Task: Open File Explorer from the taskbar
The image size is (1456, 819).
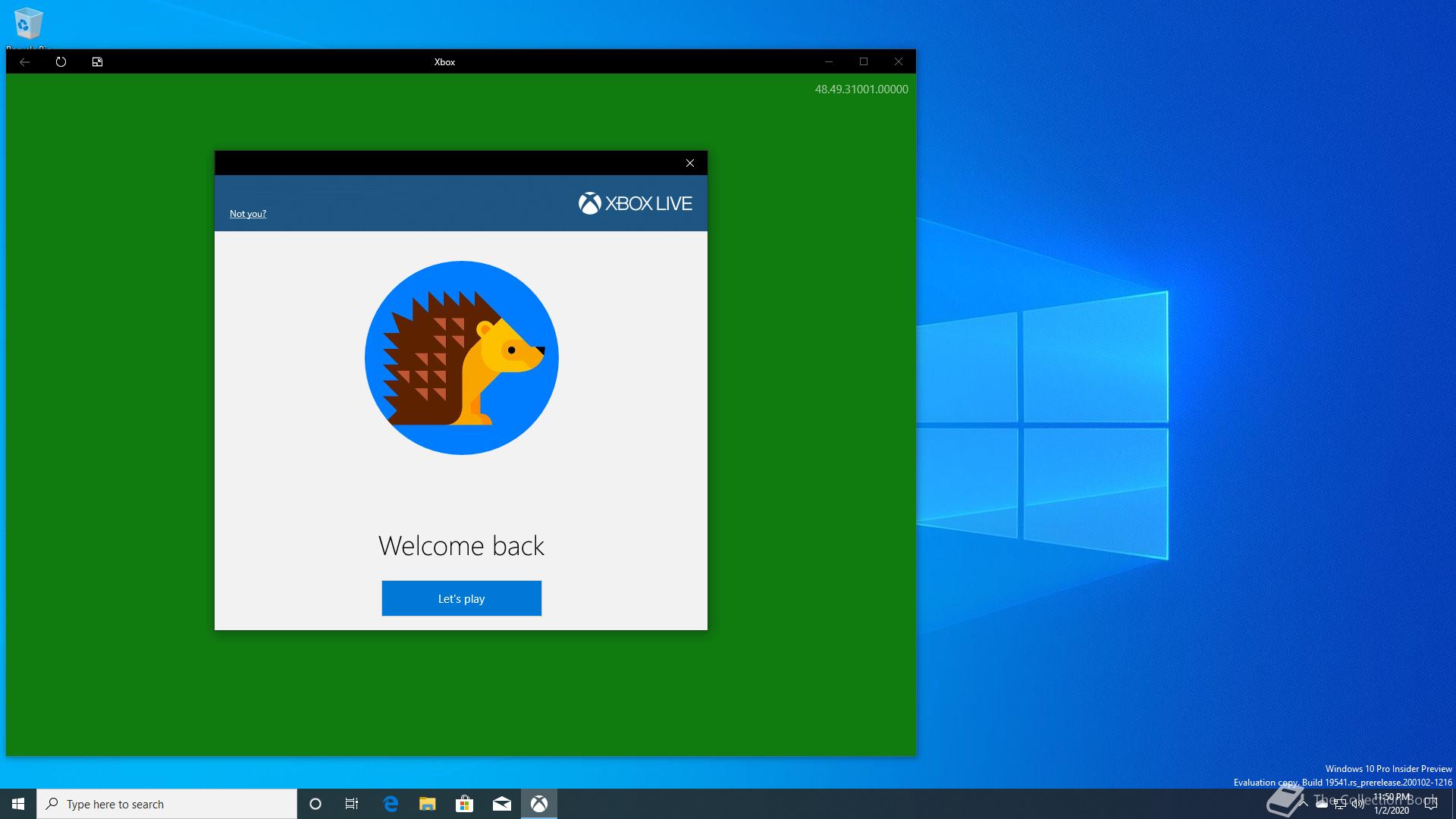Action: point(428,804)
